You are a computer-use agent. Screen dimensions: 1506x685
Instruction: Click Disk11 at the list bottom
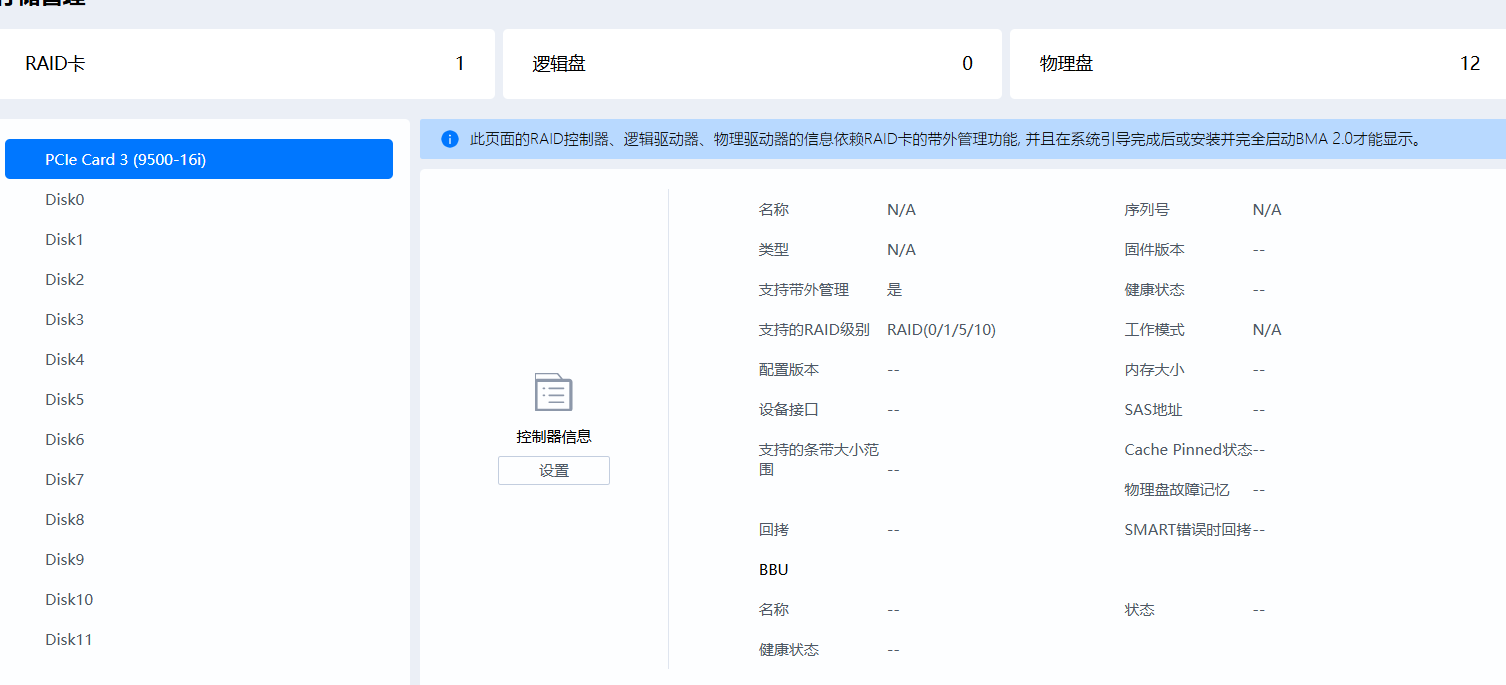(69, 639)
